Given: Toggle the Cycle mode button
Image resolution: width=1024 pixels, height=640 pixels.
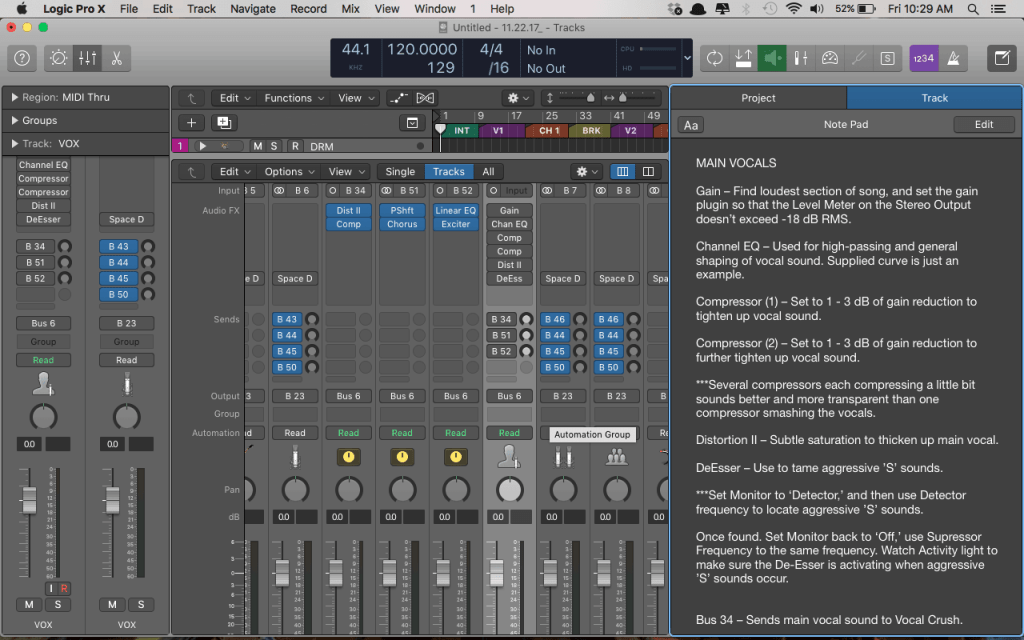Looking at the screenshot, I should point(714,58).
